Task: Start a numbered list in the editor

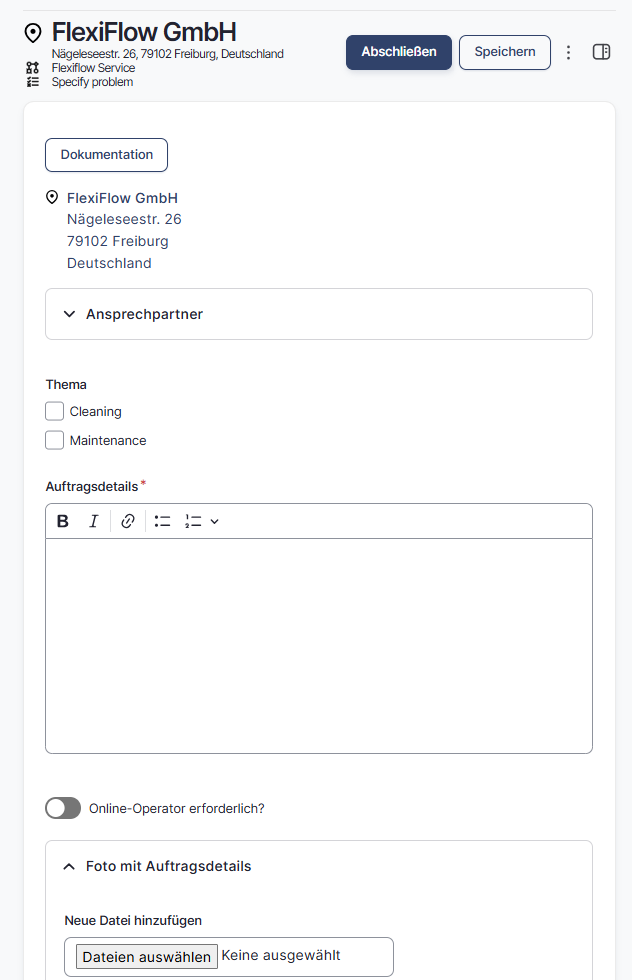Action: pos(193,521)
